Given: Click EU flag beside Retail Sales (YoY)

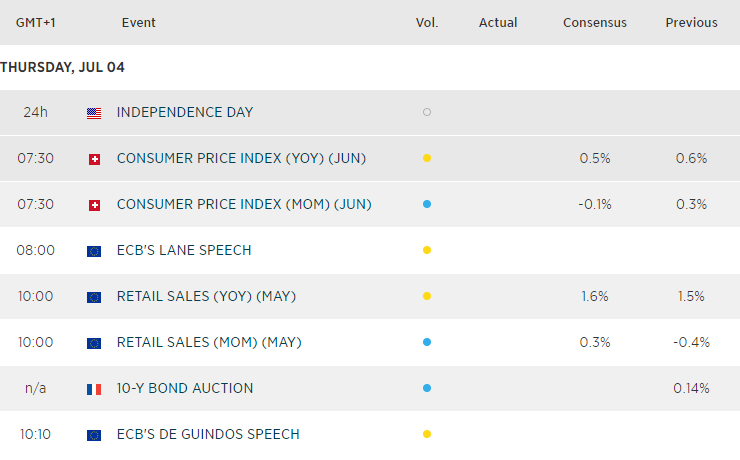Looking at the screenshot, I should [x=94, y=297].
